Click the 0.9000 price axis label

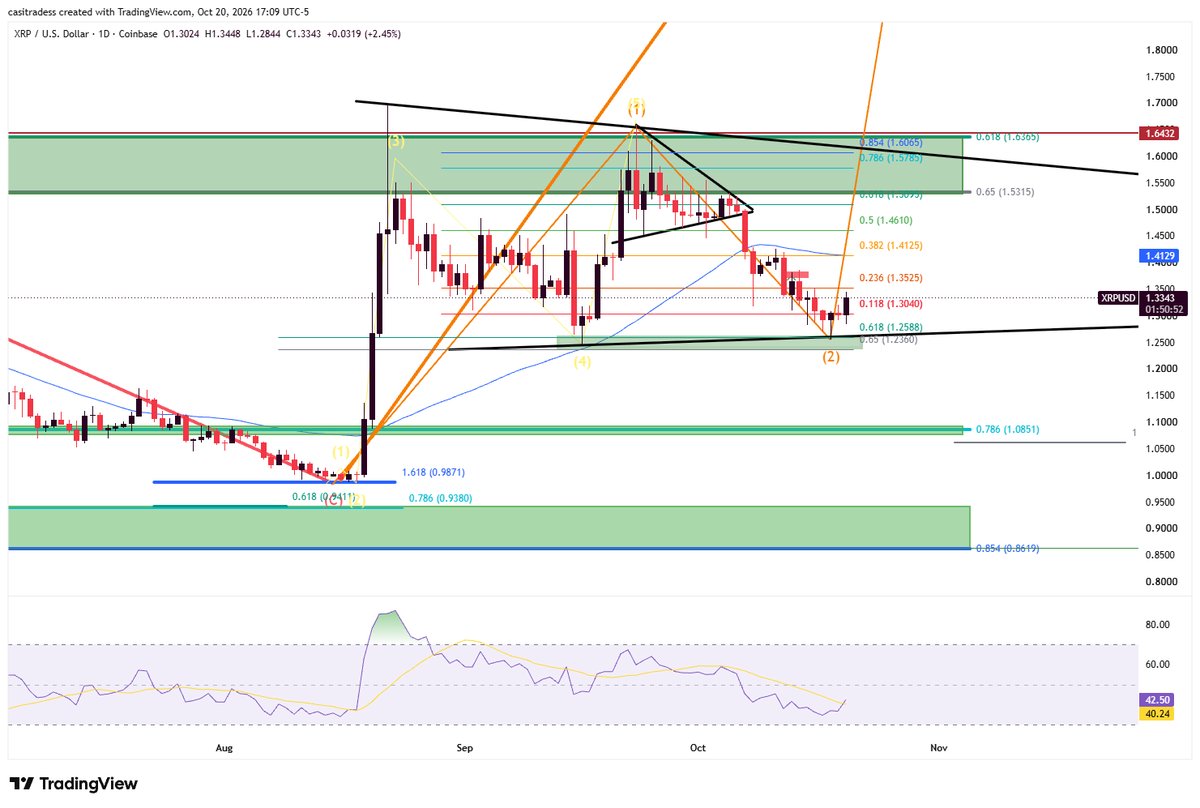pyautogui.click(x=1162, y=529)
